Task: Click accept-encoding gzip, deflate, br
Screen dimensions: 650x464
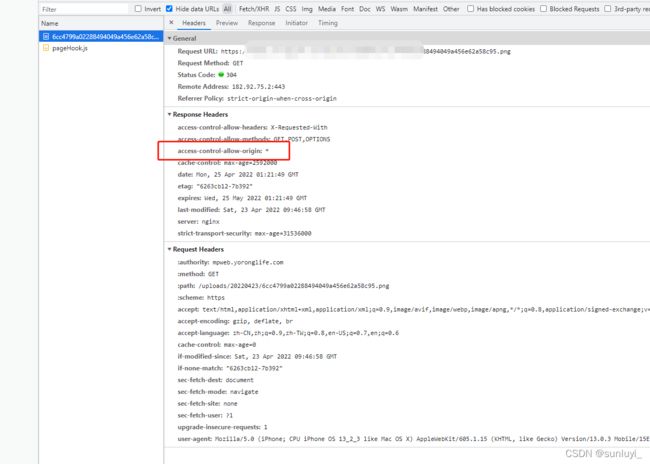Action: pos(235,321)
